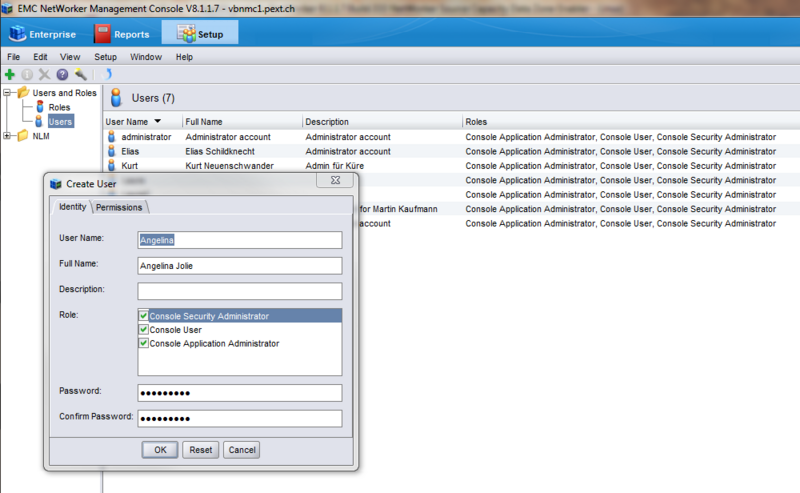Open the Enterprise view
Viewport: 800px width, 493px height.
point(43,34)
